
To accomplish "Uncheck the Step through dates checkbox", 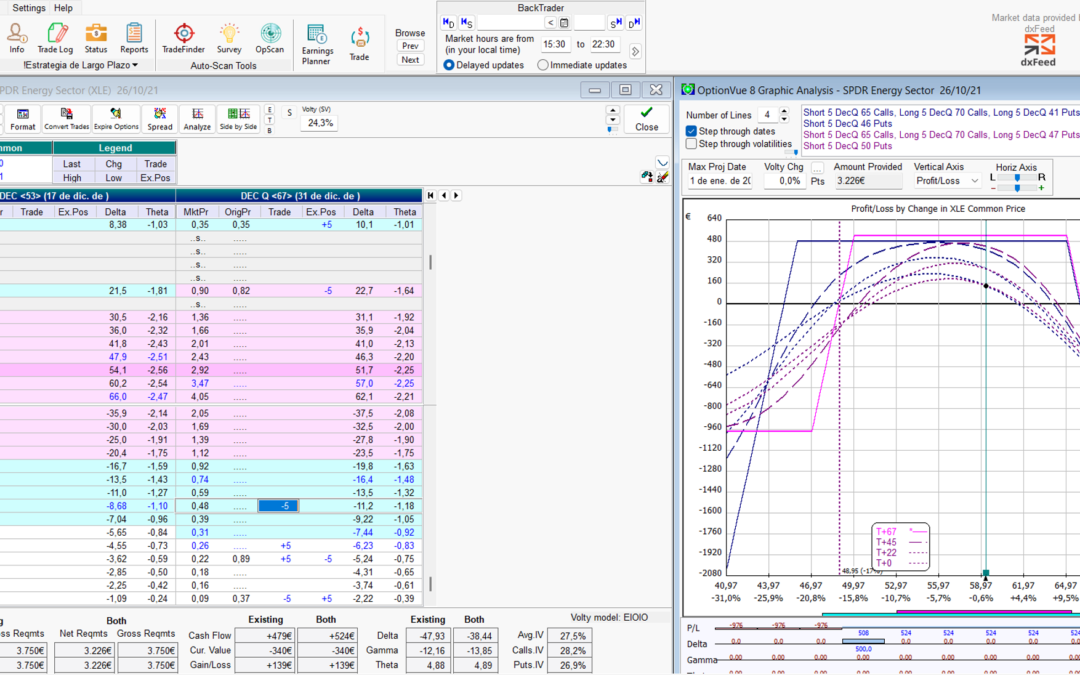I will click(692, 131).
